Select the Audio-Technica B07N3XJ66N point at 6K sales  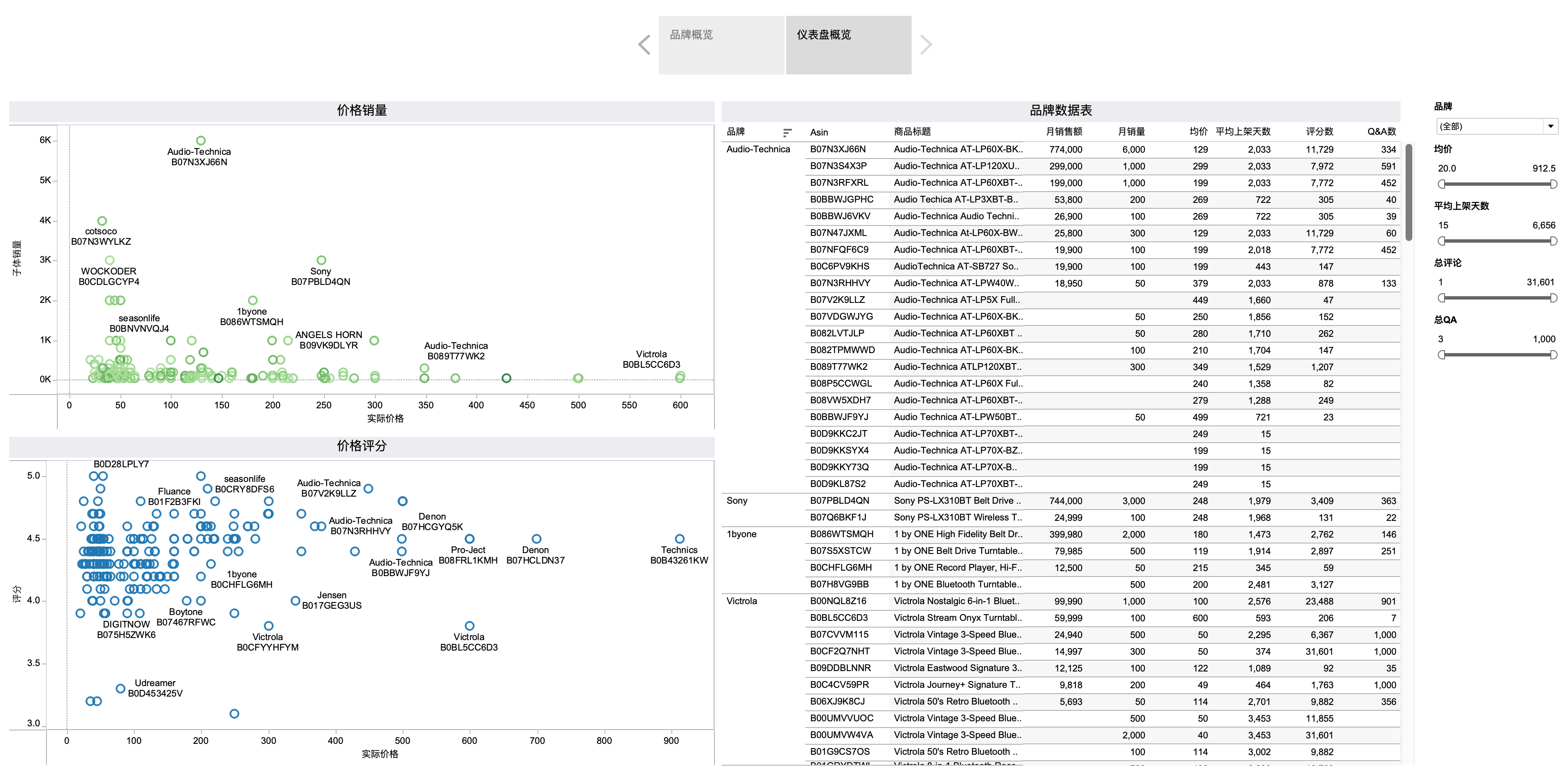pyautogui.click(x=201, y=141)
